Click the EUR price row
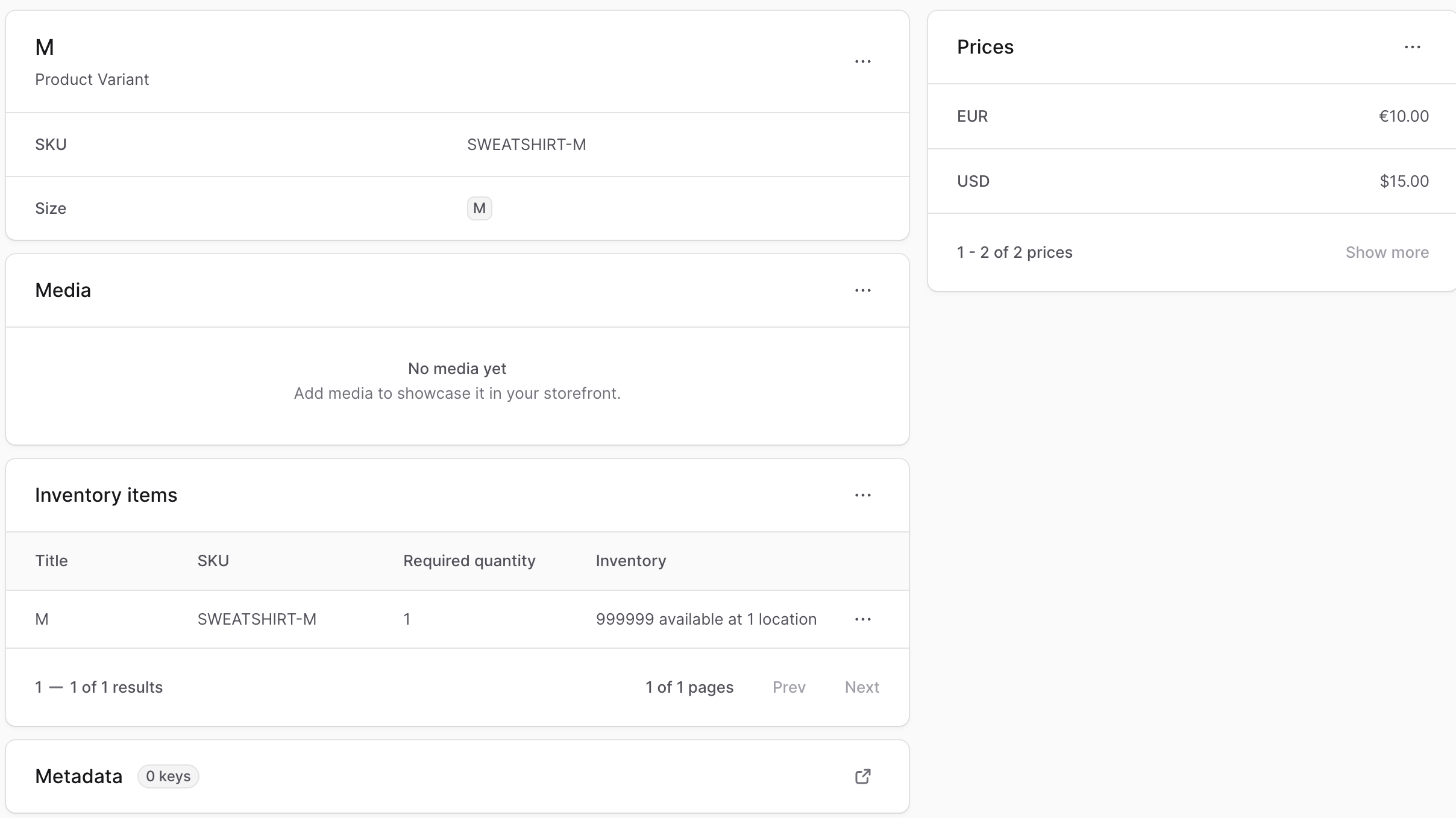1456x818 pixels. pos(1192,116)
